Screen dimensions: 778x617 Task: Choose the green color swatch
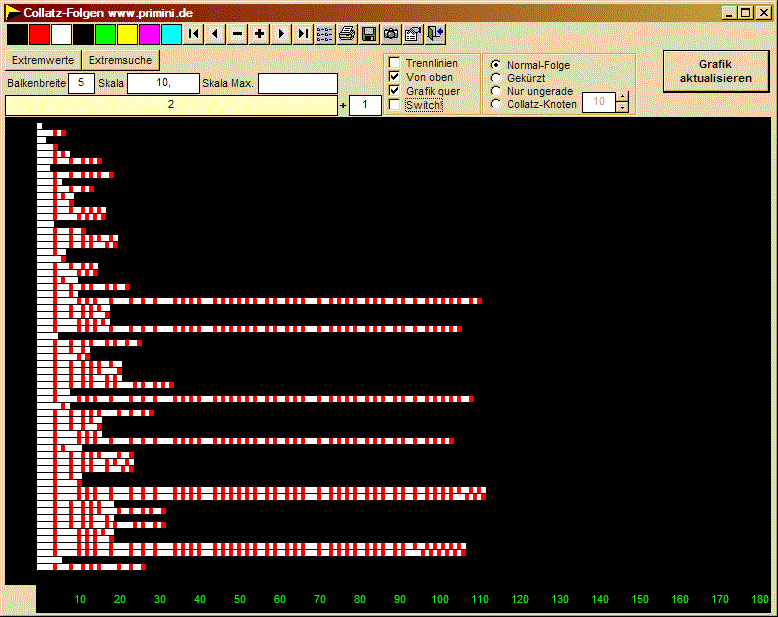coord(105,35)
